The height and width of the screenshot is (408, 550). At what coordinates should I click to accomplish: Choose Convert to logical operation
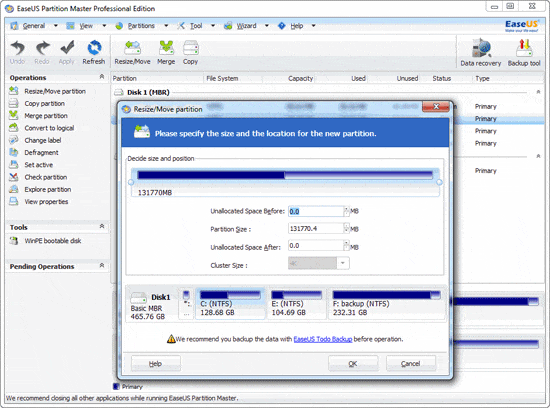(x=49, y=128)
